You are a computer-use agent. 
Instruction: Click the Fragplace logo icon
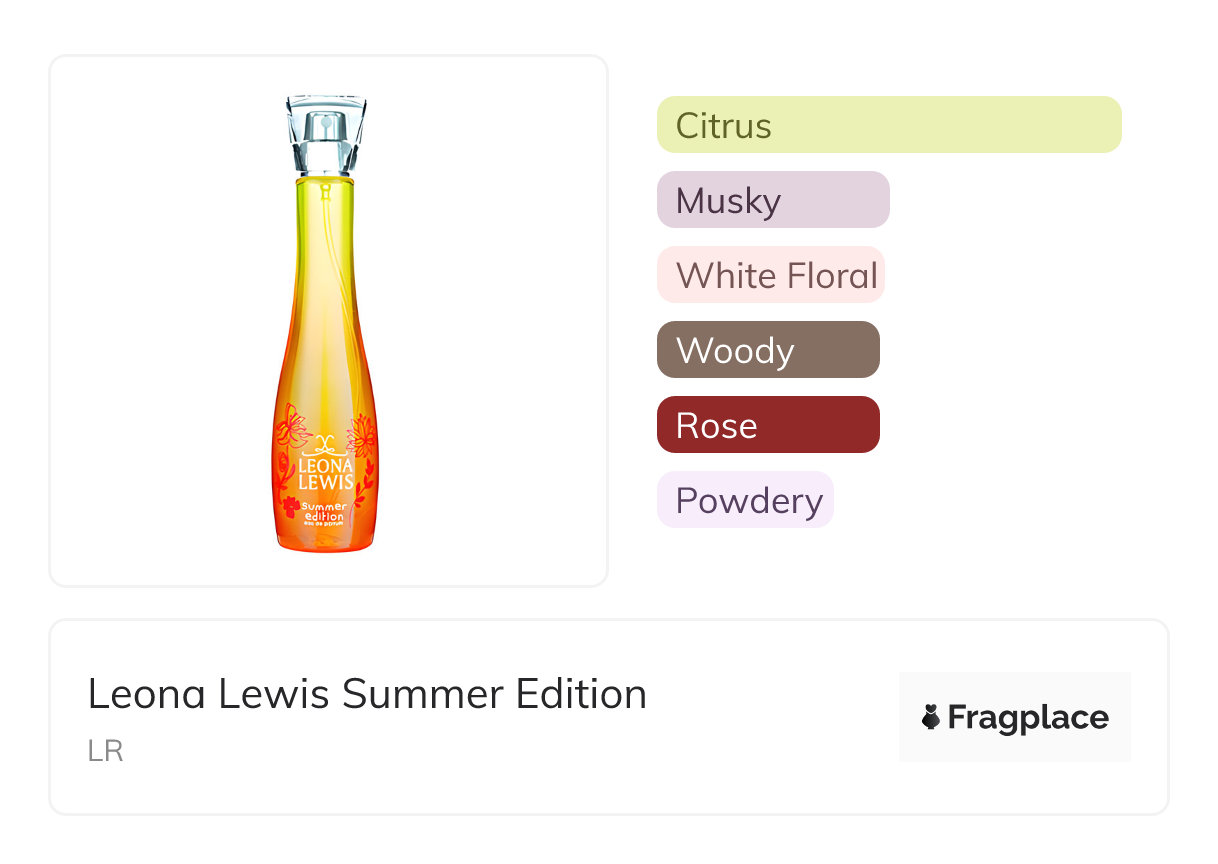click(x=931, y=717)
